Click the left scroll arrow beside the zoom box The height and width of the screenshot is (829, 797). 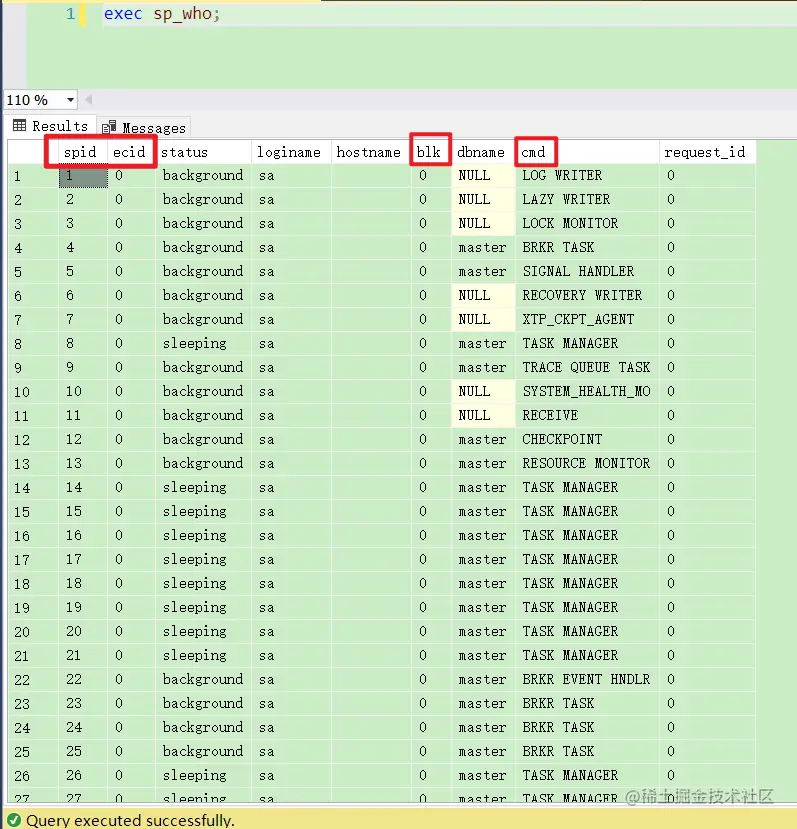click(x=88, y=99)
